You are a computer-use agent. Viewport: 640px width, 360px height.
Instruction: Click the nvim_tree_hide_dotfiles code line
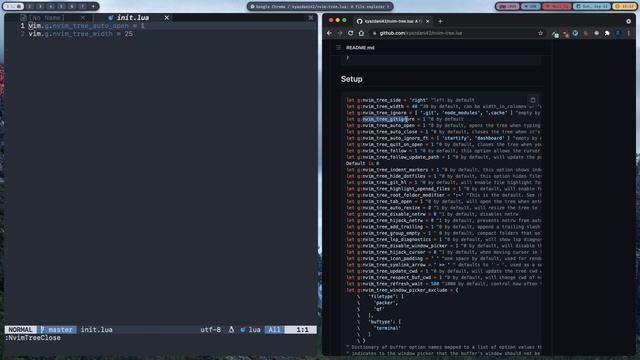[x=443, y=176]
